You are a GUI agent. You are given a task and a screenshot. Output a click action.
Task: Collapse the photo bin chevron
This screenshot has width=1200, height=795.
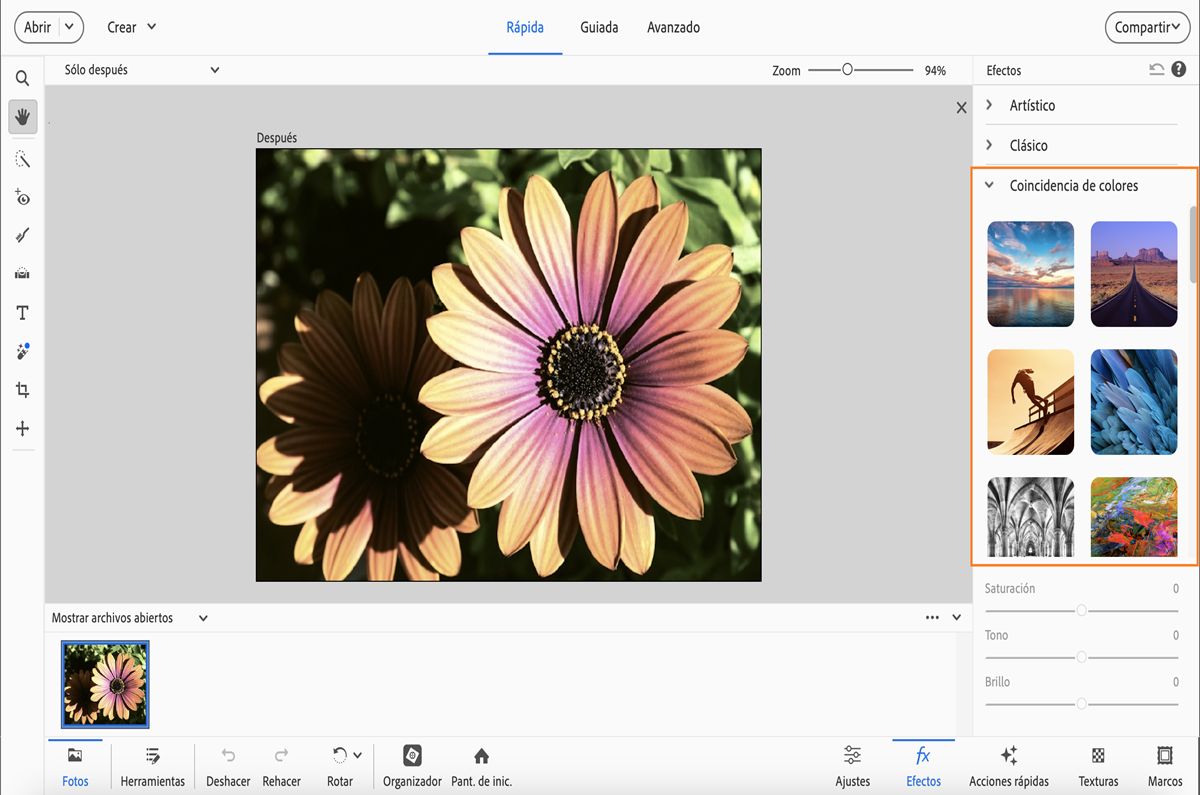point(957,617)
